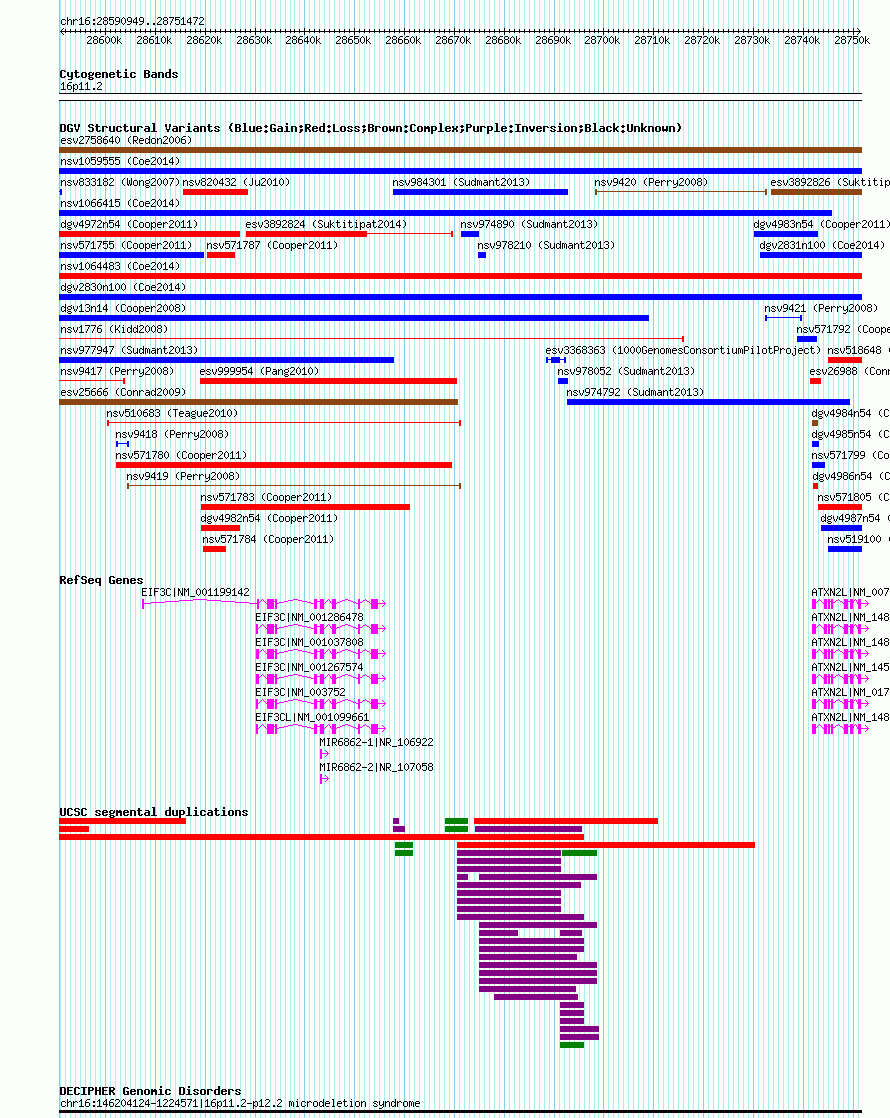Click the 28600k ruler tick label
This screenshot has height=1118, width=890.
click(104, 41)
